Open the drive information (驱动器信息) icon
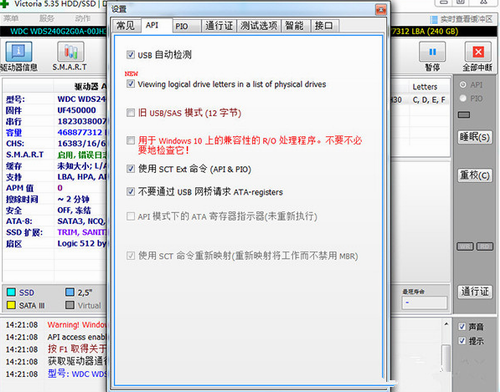The height and width of the screenshot is (392, 500). click(x=19, y=52)
